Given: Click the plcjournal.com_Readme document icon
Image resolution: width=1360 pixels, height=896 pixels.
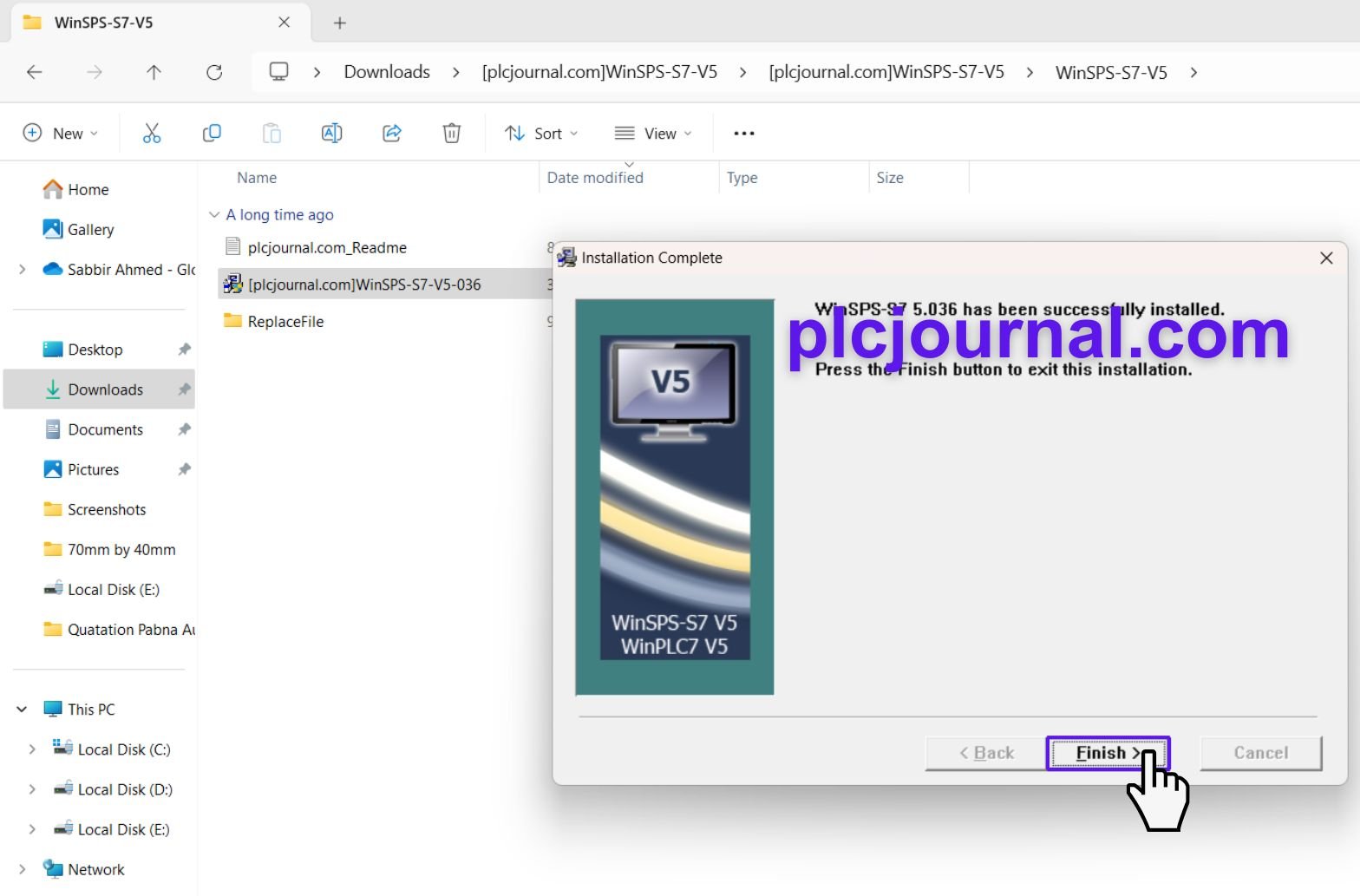Looking at the screenshot, I should [x=232, y=246].
